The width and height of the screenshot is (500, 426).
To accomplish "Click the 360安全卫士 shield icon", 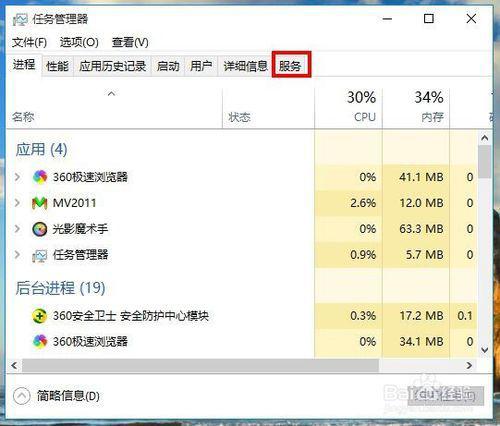I will pos(39,316).
